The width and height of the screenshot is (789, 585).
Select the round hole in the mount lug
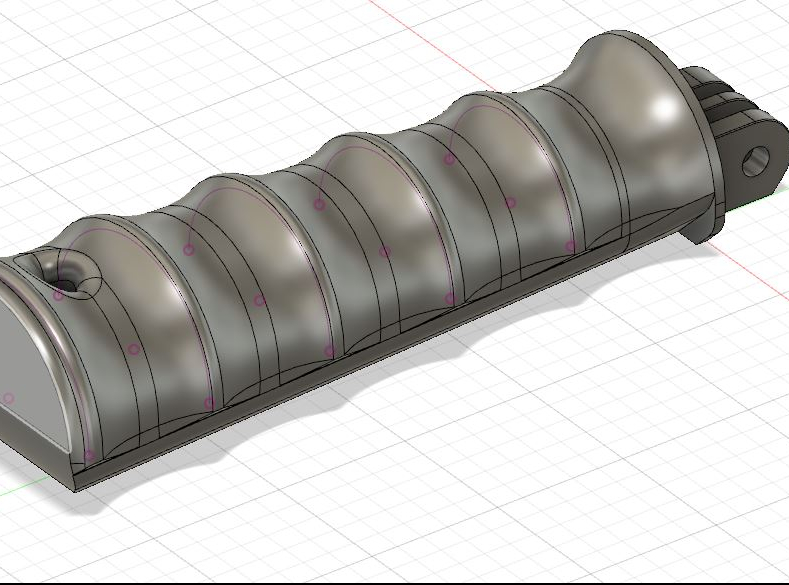pyautogui.click(x=757, y=161)
